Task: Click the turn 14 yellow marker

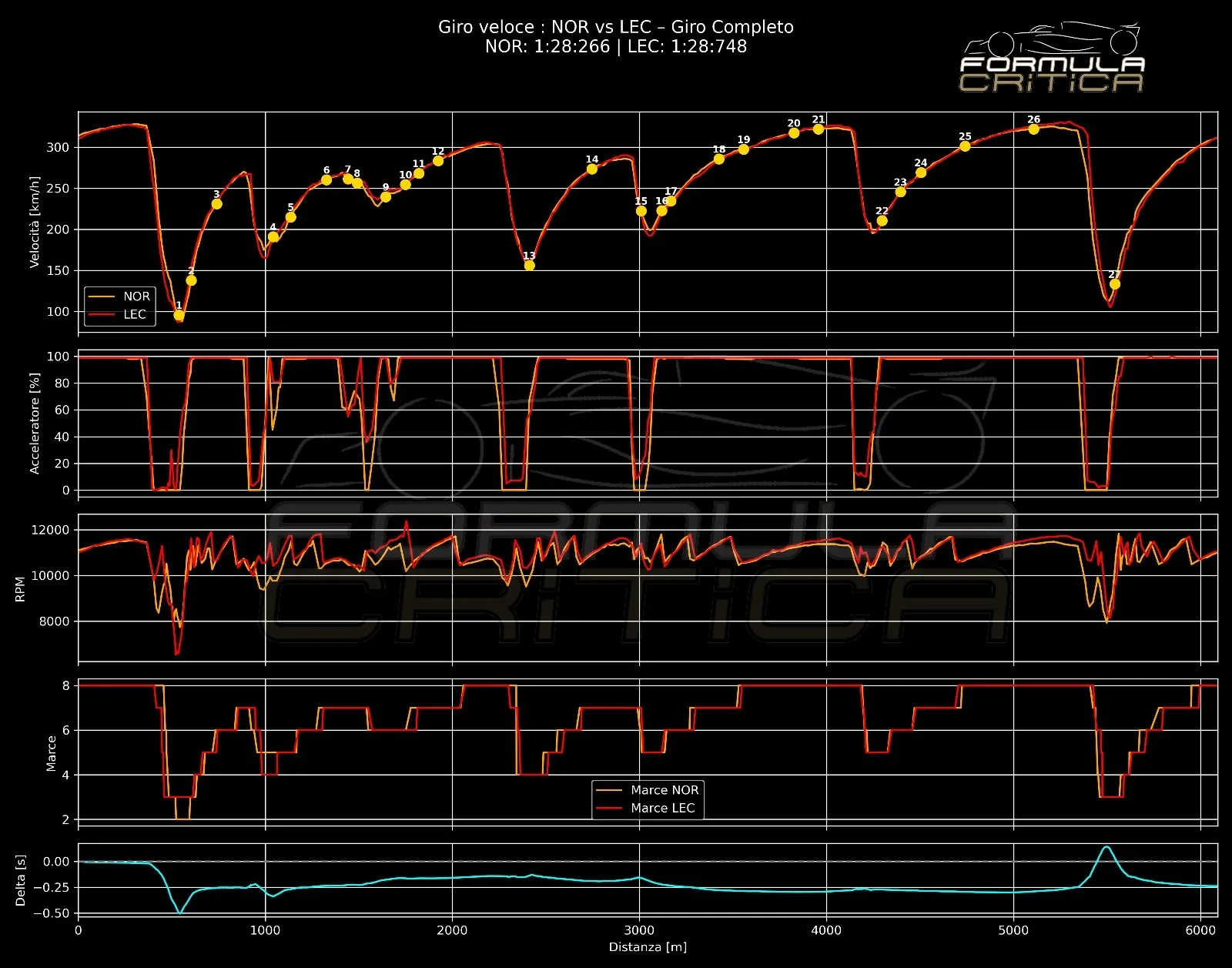Action: click(x=591, y=169)
